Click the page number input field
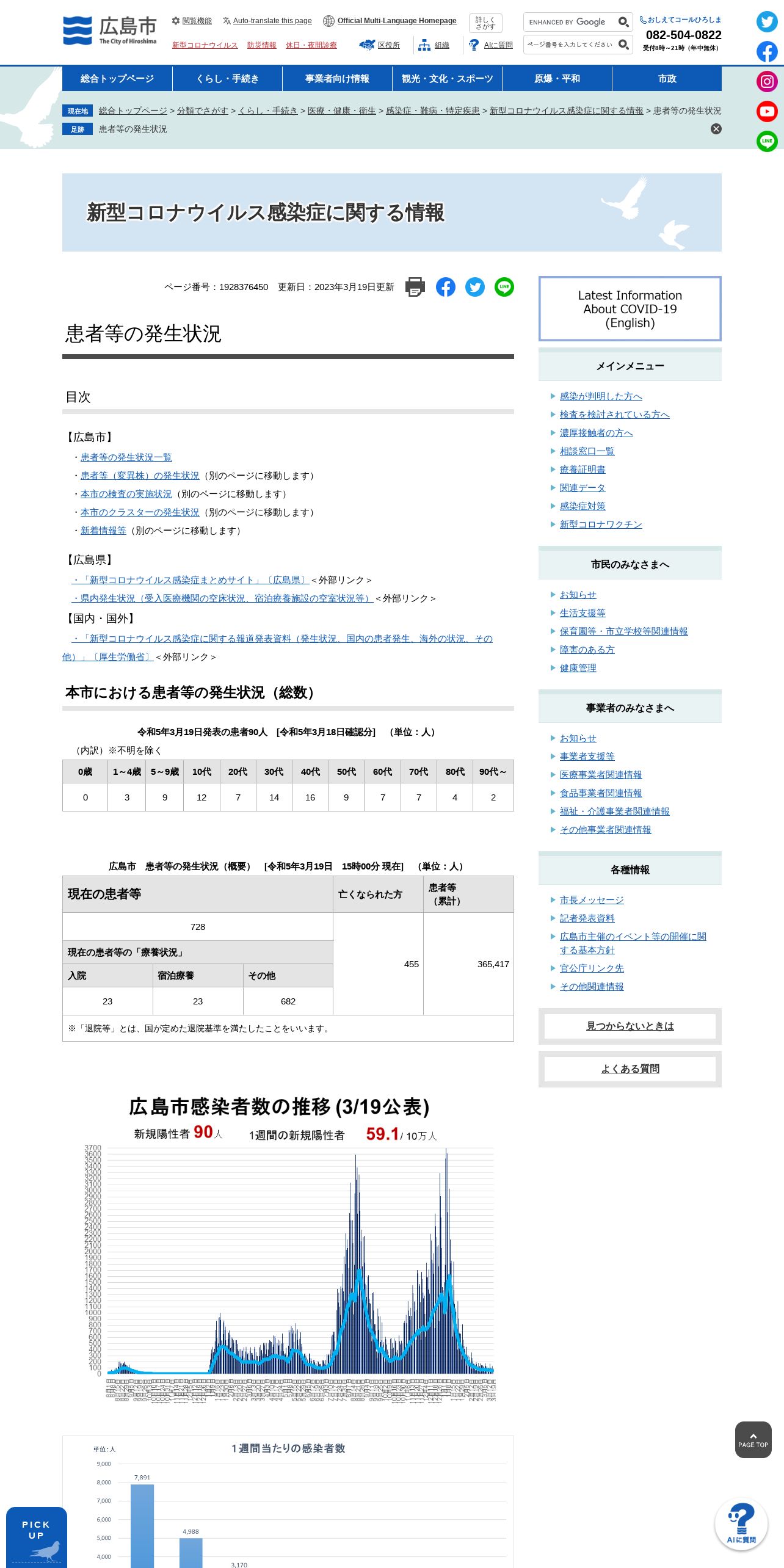 (x=570, y=45)
